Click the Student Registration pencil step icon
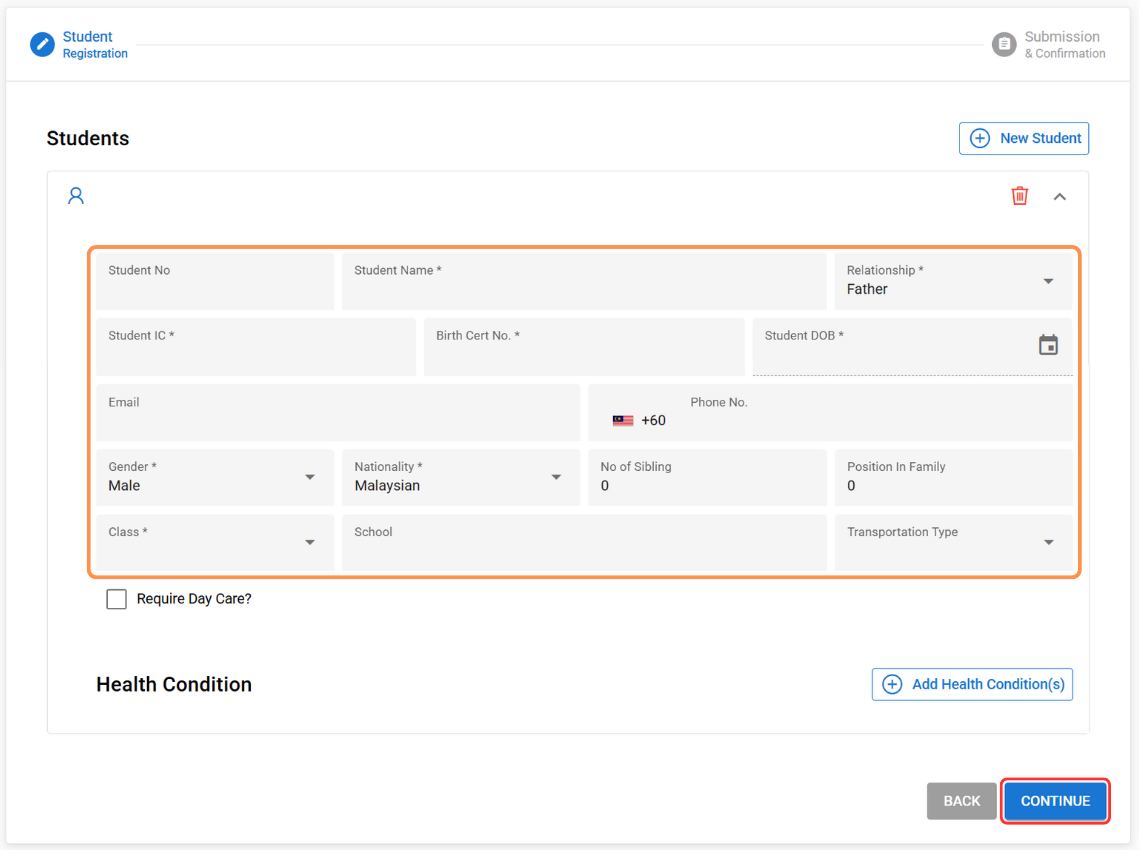The width and height of the screenshot is (1139, 850). coord(42,45)
